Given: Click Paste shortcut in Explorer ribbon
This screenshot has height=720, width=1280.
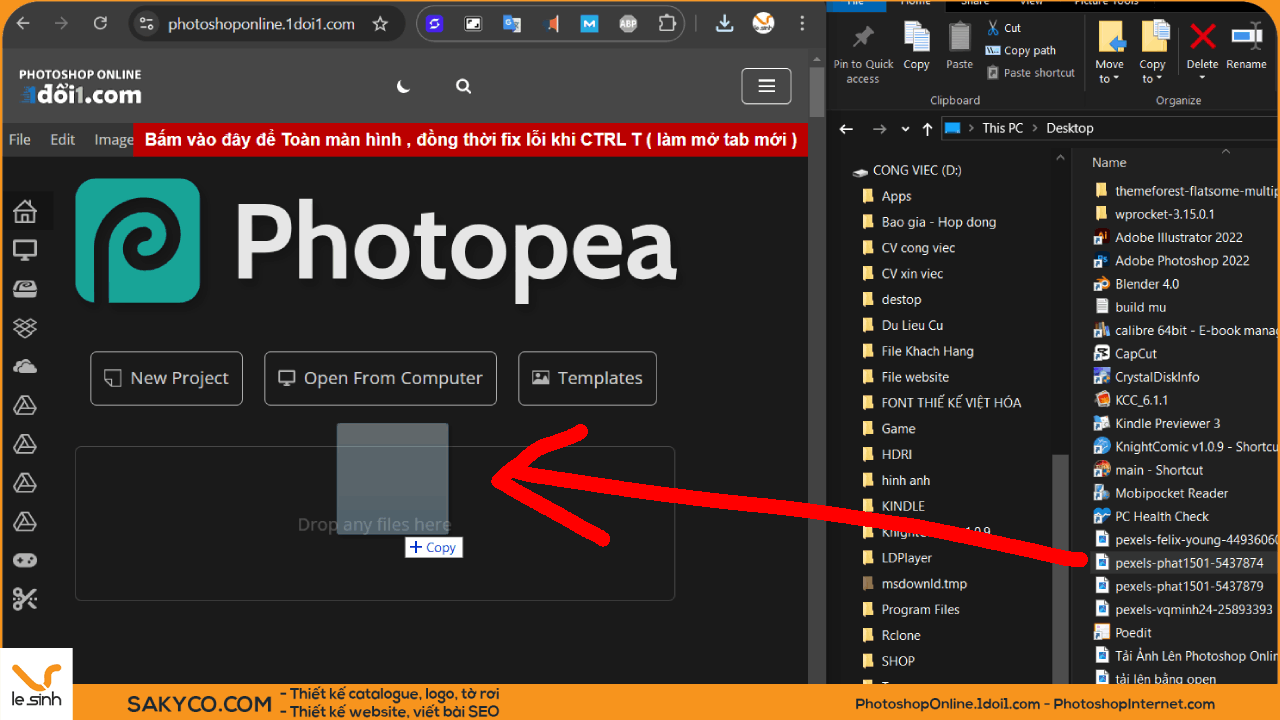Looking at the screenshot, I should point(1030,73).
